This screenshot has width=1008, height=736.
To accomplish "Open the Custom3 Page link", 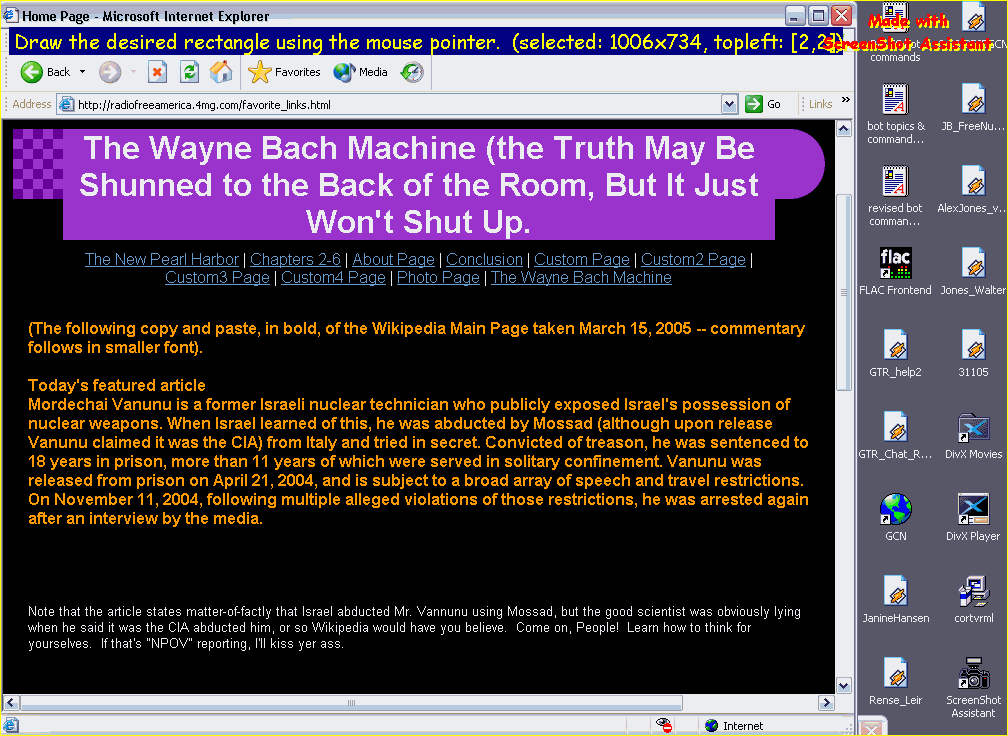I will point(217,277).
